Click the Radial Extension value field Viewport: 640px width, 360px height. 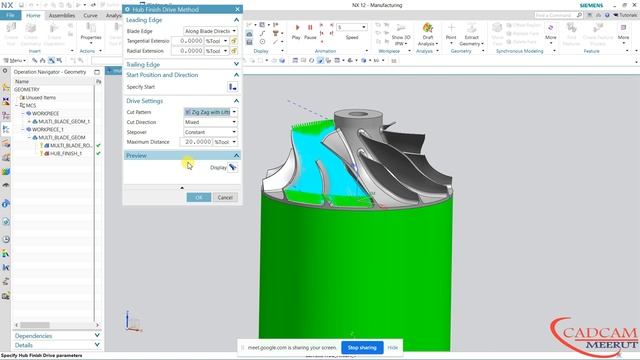pos(187,51)
